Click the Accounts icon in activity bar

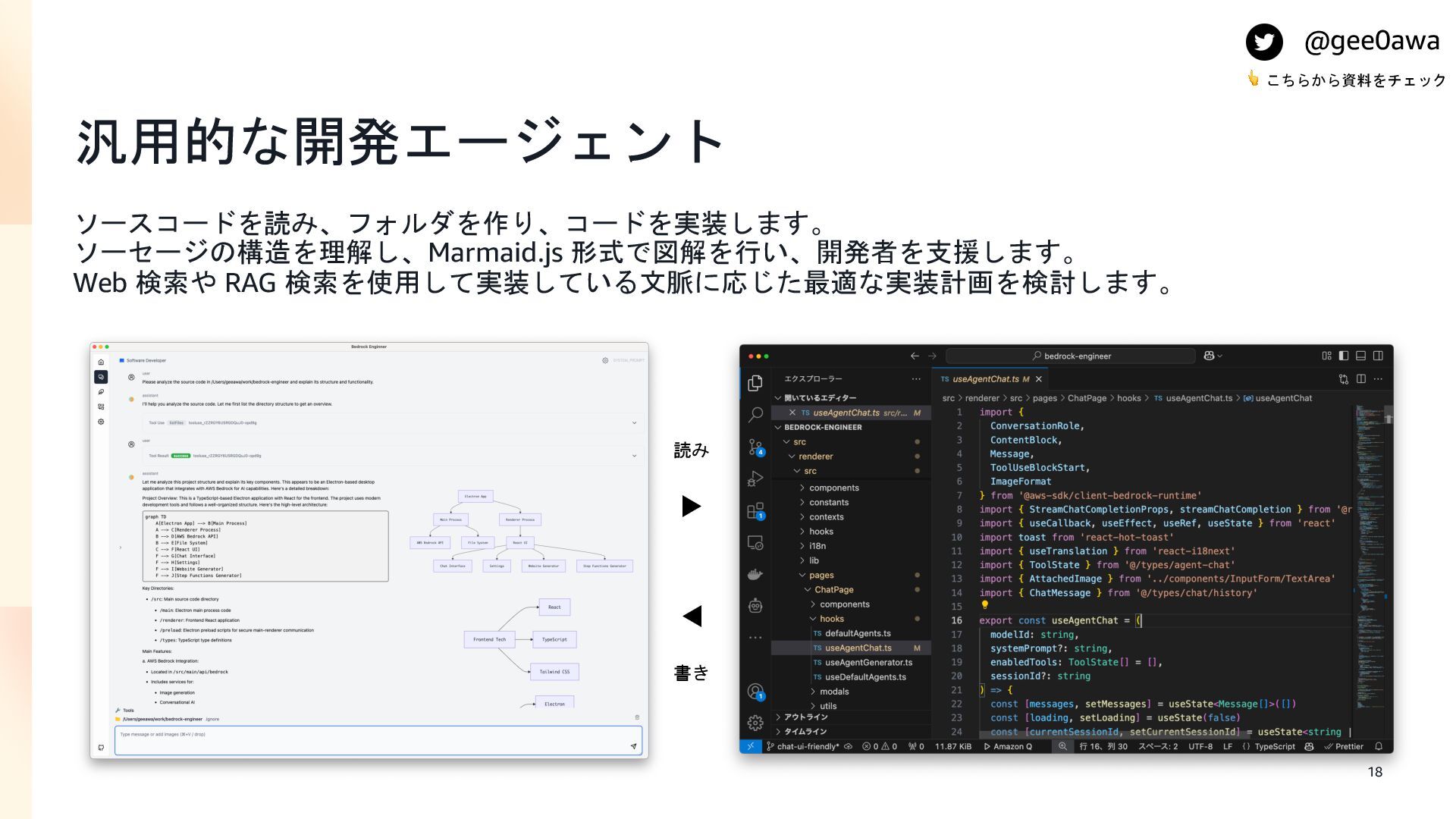[x=755, y=691]
